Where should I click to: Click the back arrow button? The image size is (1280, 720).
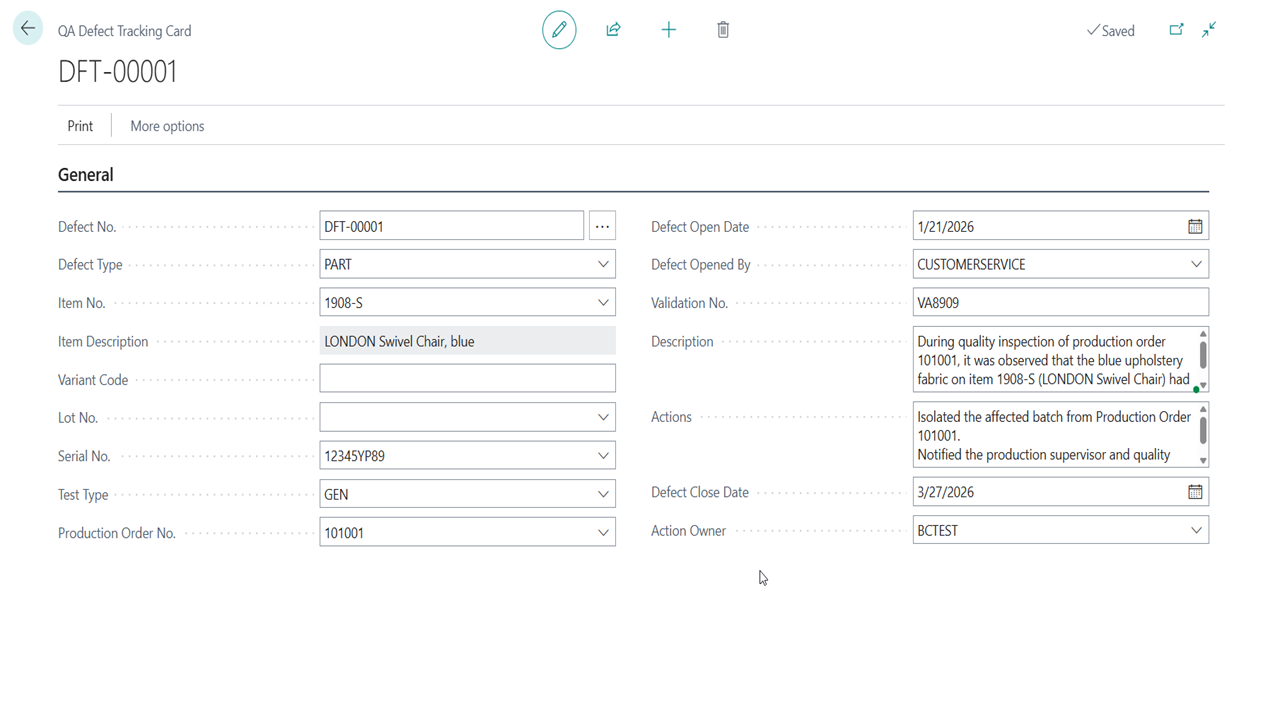click(28, 29)
